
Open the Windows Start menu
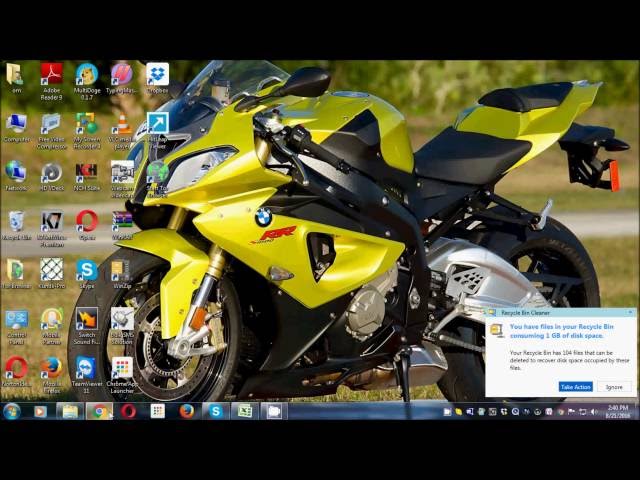12,411
